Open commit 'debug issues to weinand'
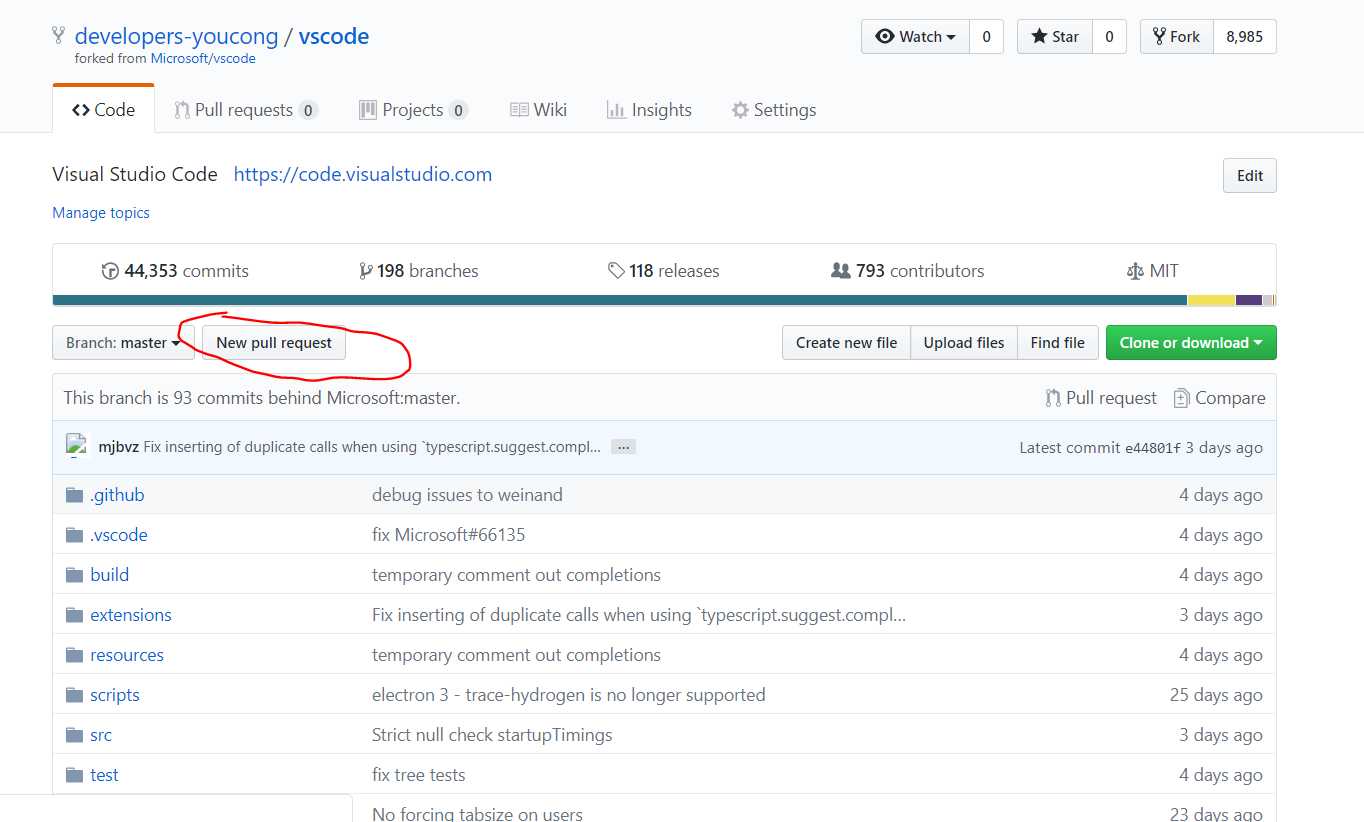The image size is (1364, 822). coord(467,495)
